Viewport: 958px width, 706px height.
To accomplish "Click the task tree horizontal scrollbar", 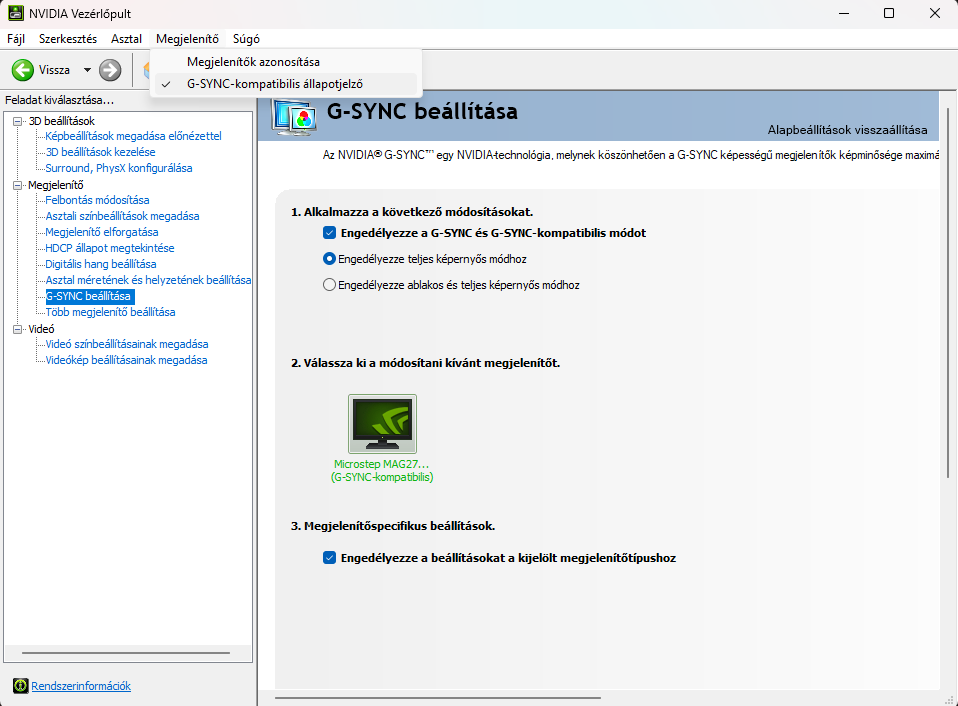I will 126,653.
